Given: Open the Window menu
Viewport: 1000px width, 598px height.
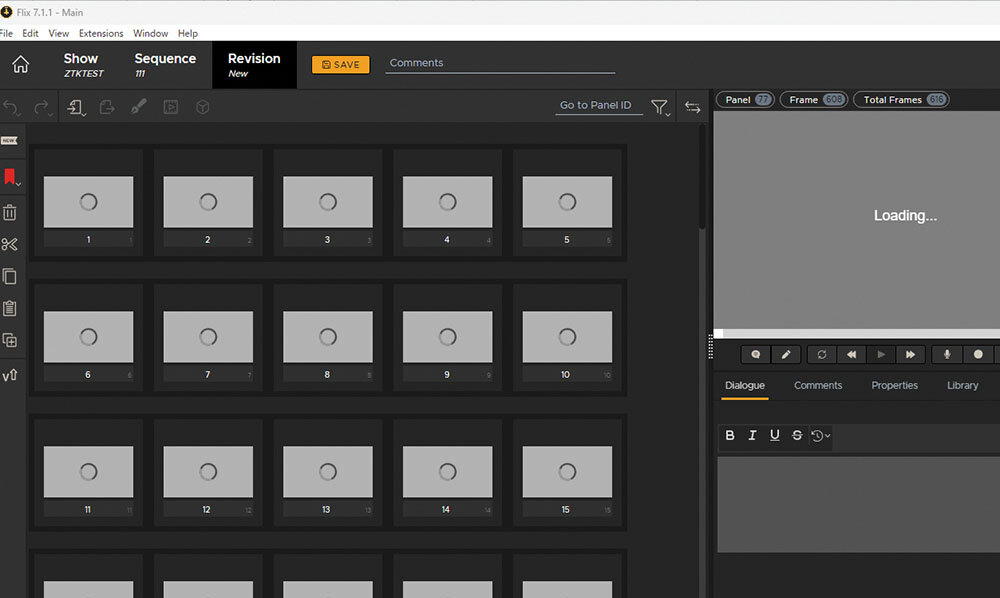Looking at the screenshot, I should click(151, 33).
